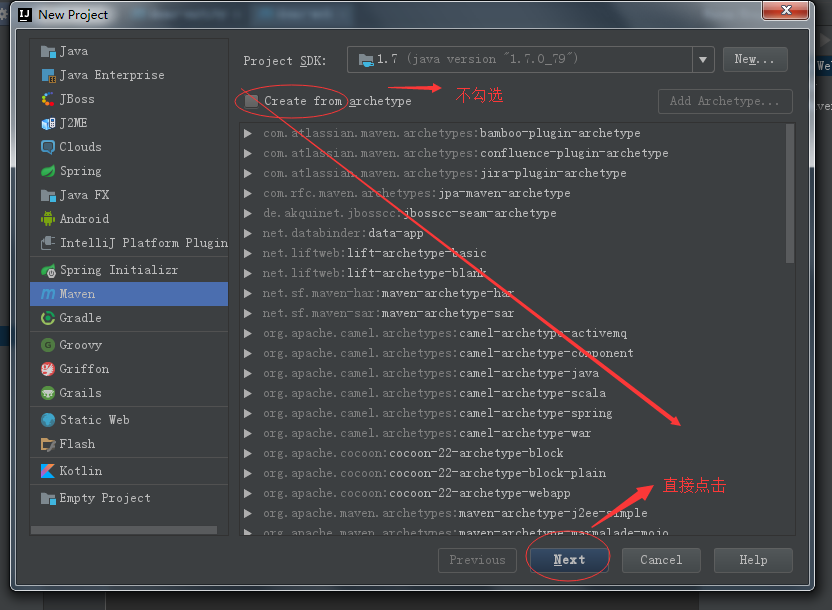Screen dimensions: 832x610
Task: Select the Spring project type label
Action: tap(81, 171)
